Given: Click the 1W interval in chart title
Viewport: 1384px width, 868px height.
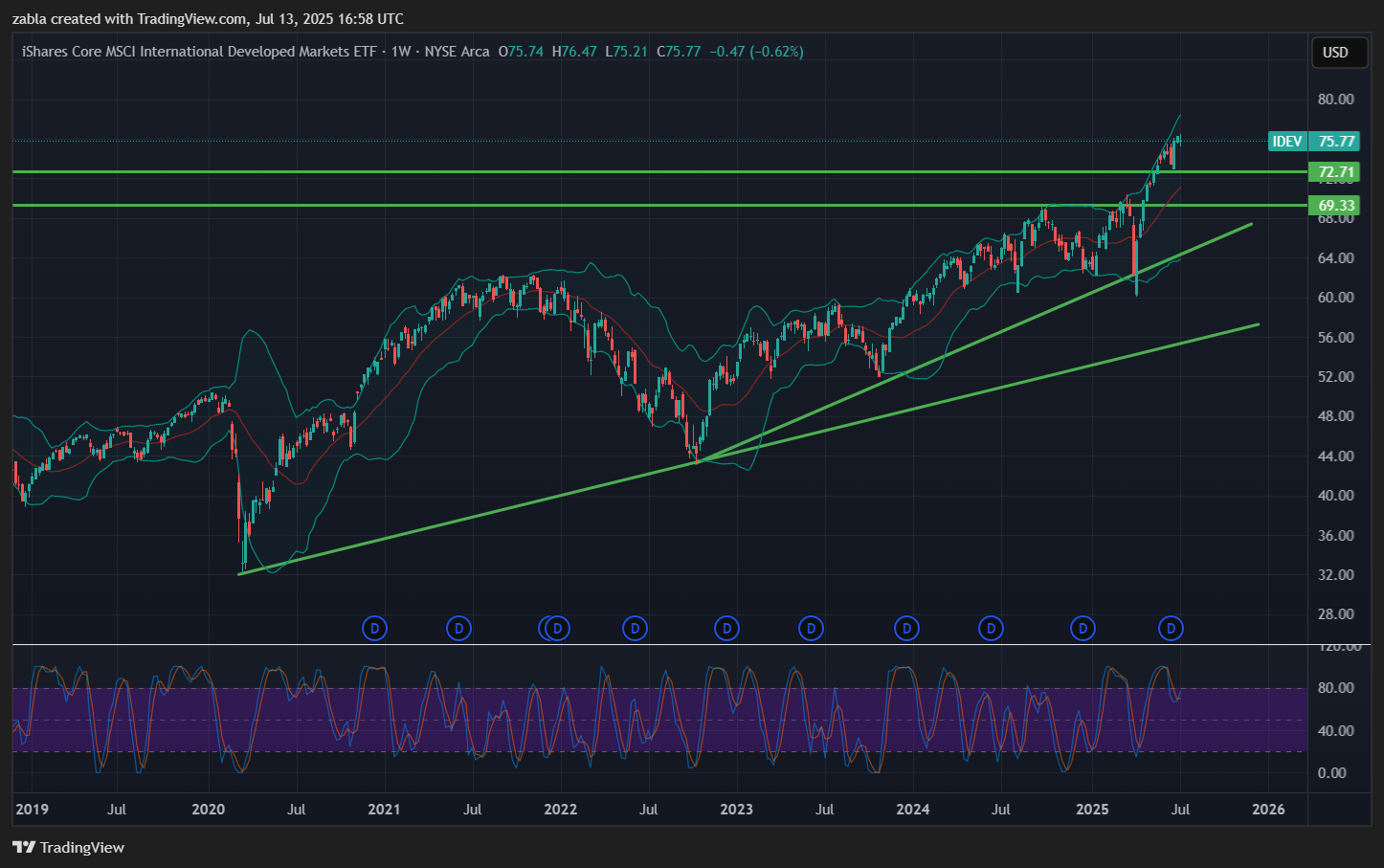Looking at the screenshot, I should 400,52.
